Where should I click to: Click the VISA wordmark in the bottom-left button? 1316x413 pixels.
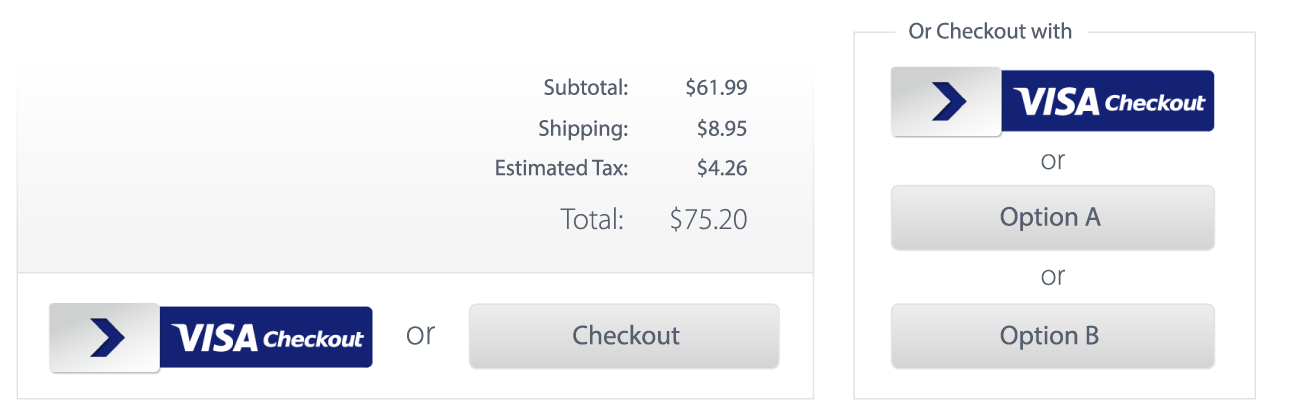click(x=215, y=338)
